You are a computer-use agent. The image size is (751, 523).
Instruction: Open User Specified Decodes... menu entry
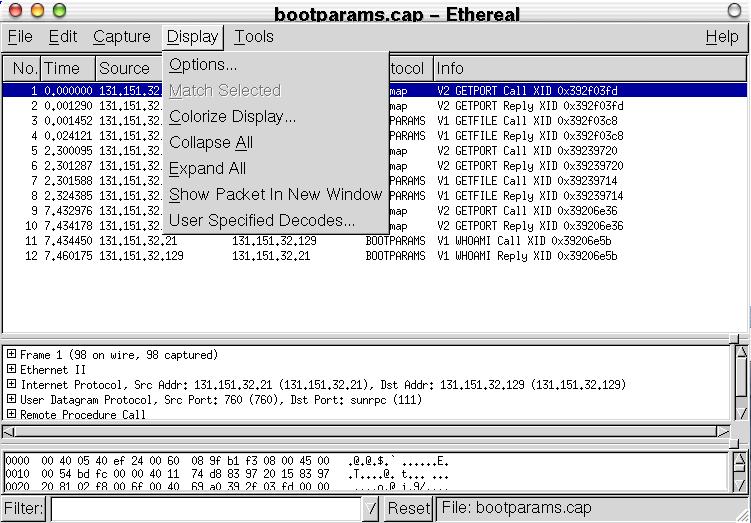pos(275,220)
